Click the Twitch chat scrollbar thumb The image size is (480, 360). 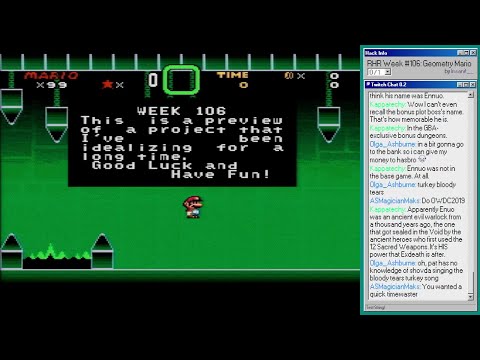[471, 282]
